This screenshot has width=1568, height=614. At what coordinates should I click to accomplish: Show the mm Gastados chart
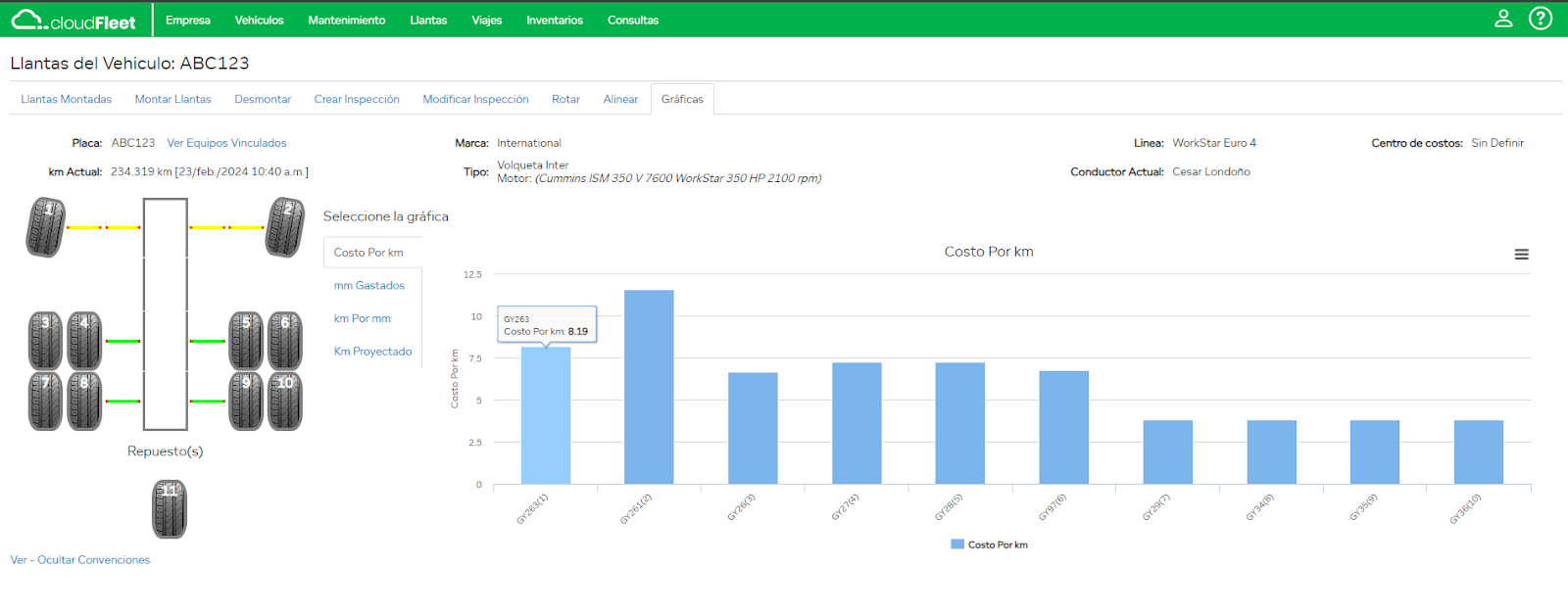point(368,286)
